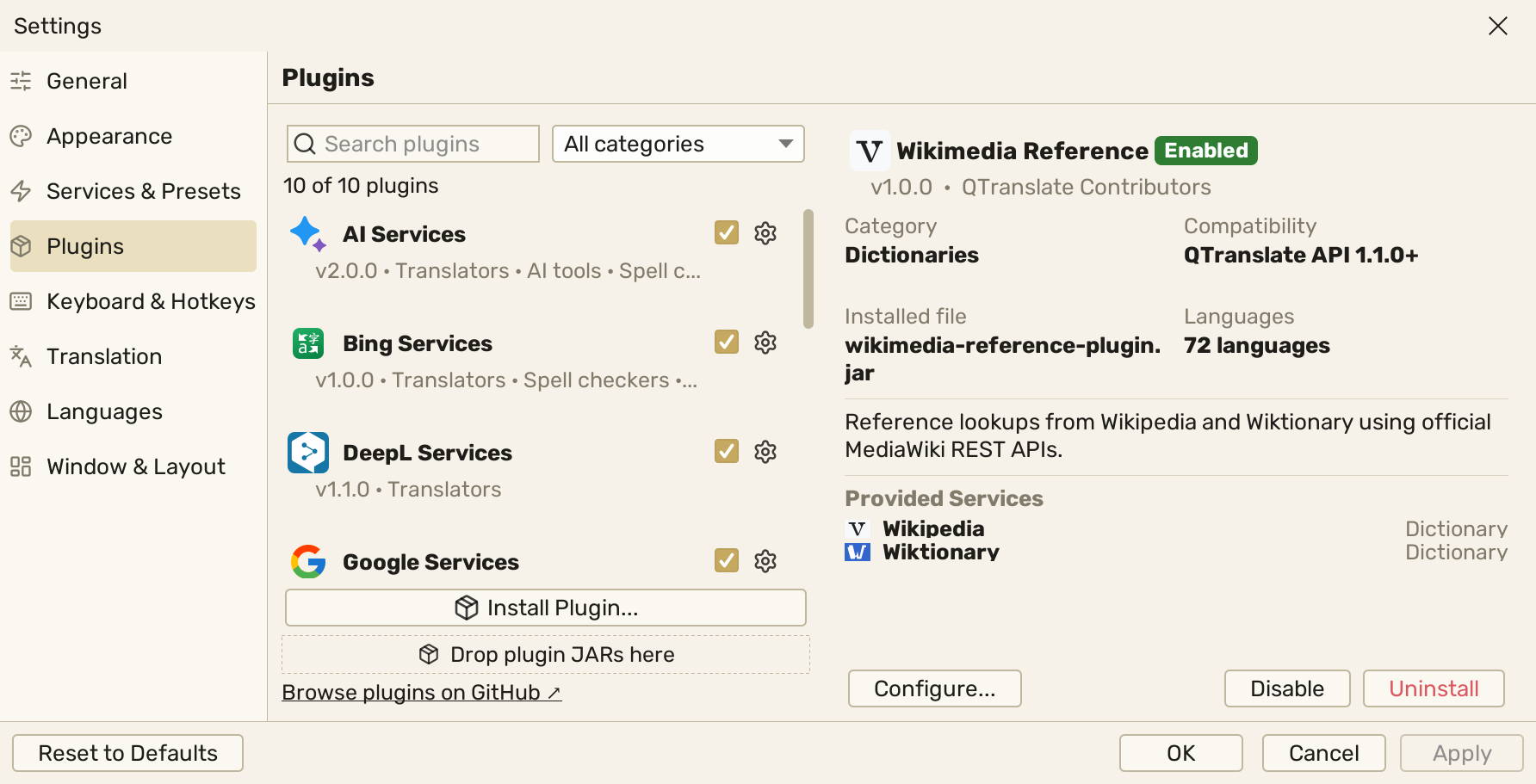1536x784 pixels.
Task: Click Reset to Defaults
Action: pos(128,753)
